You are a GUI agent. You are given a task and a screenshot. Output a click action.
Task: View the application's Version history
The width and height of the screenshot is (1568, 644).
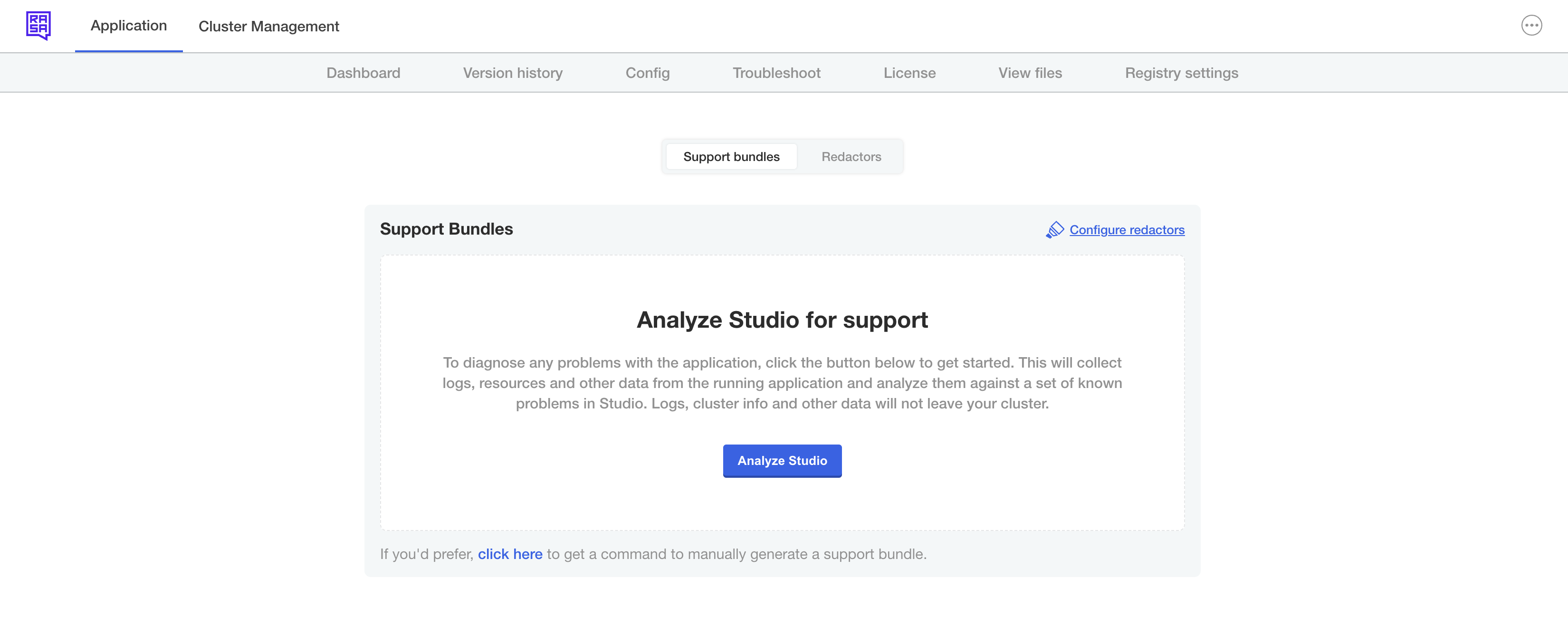coord(513,72)
